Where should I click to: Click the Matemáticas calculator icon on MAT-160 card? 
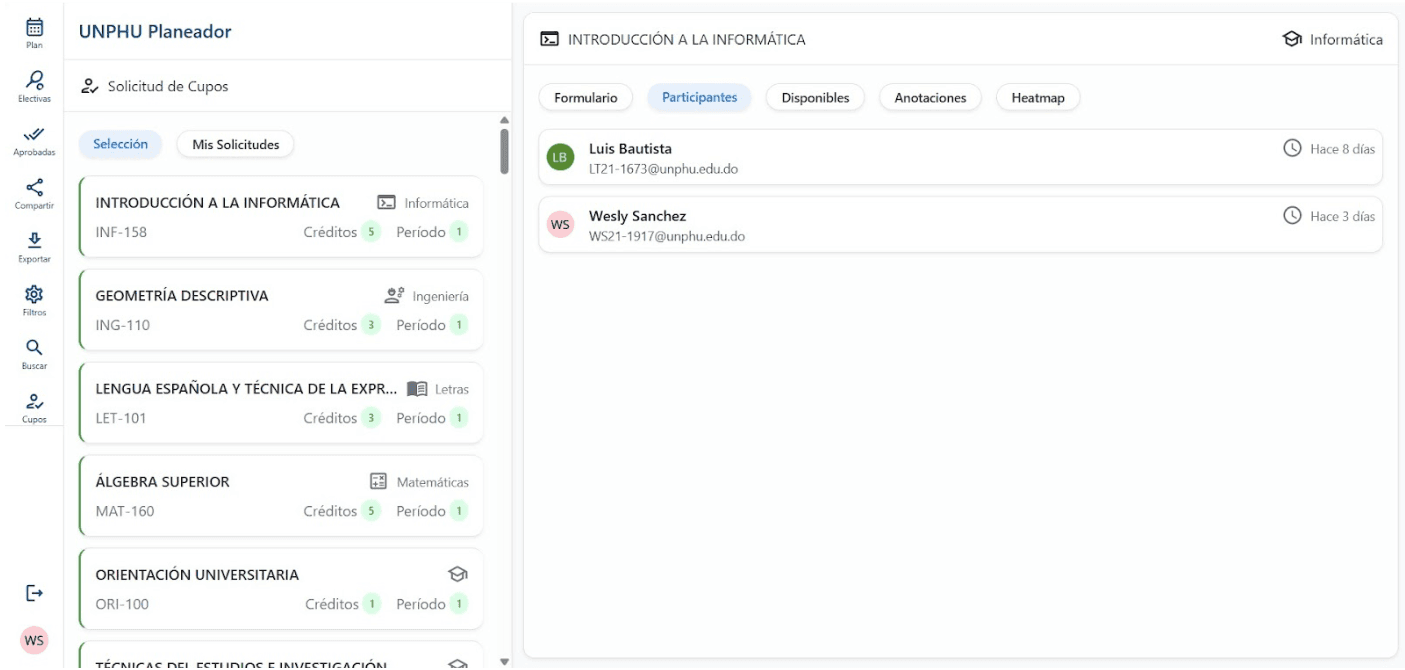pyautogui.click(x=378, y=482)
